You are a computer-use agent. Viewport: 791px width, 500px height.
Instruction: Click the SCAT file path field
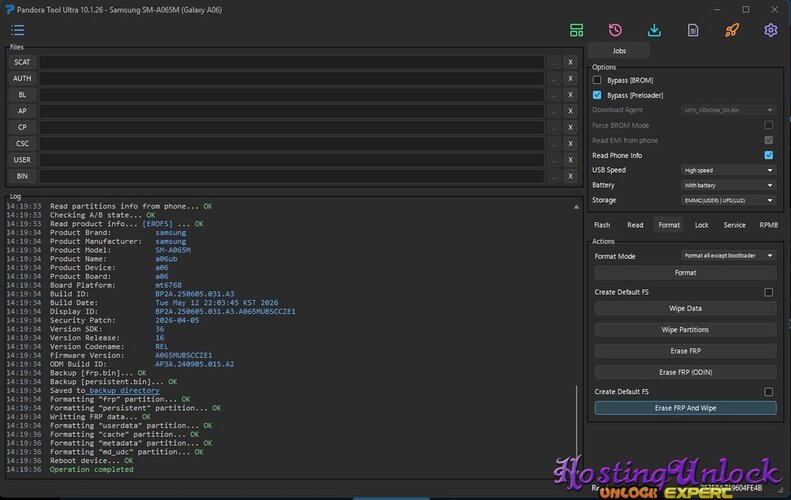click(x=292, y=62)
